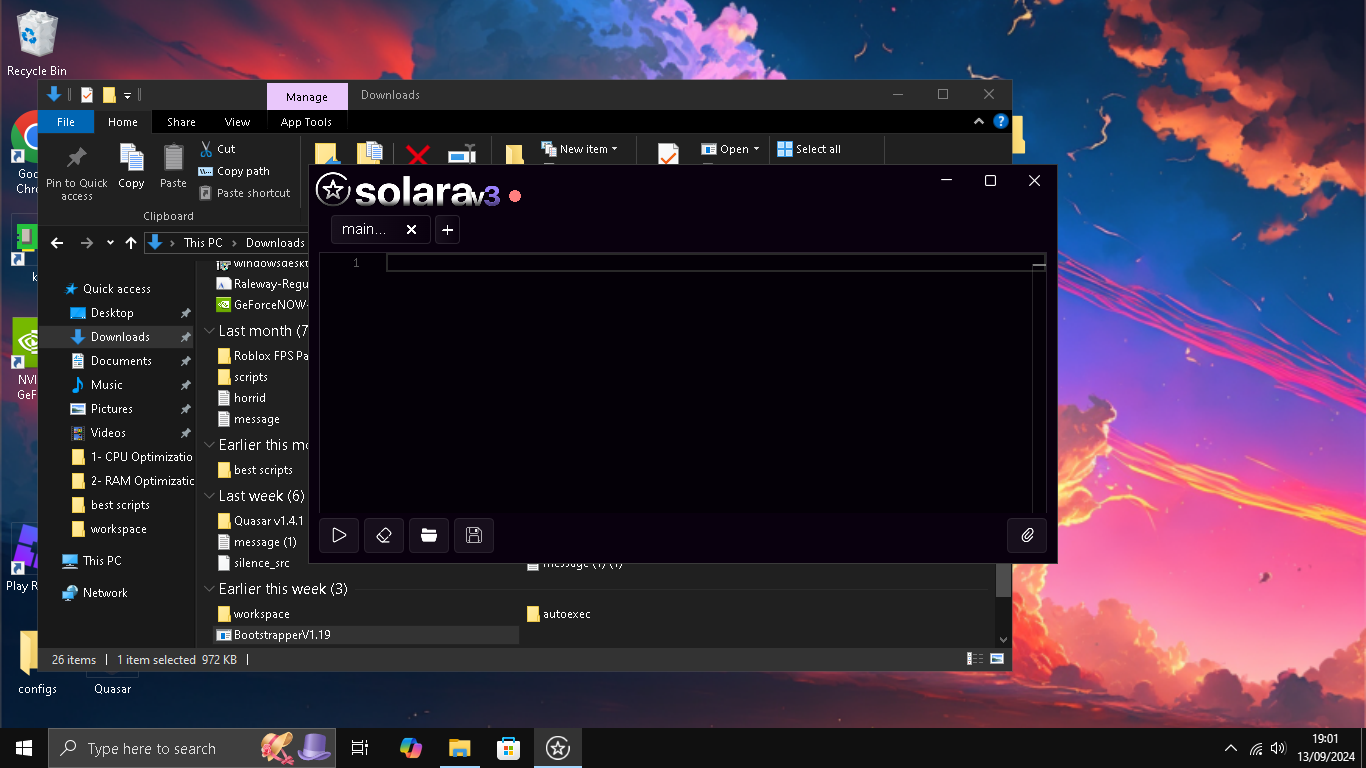Open the New item dropdown
1366x768 pixels.
pos(580,149)
